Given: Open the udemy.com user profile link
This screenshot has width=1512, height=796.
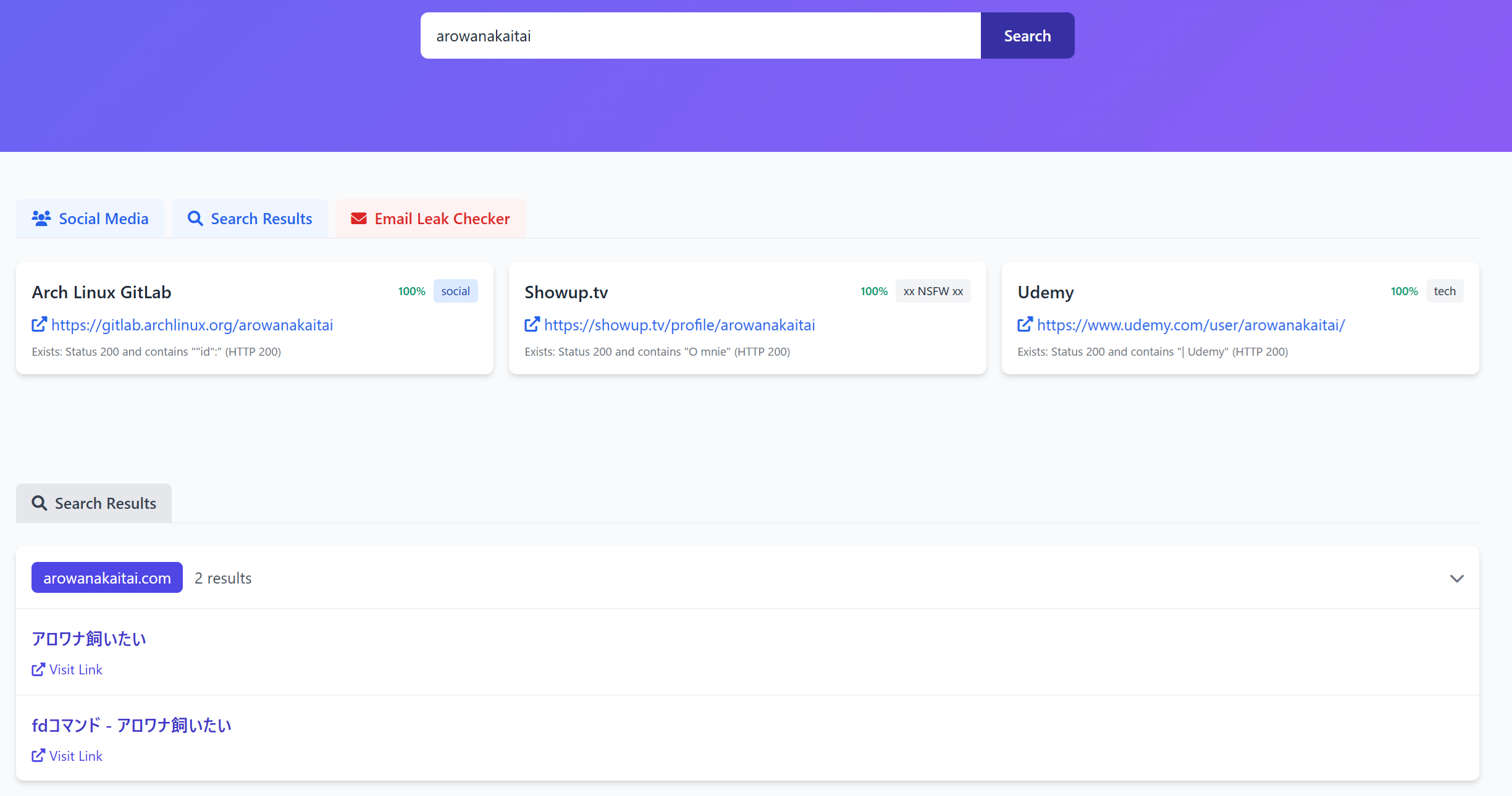Looking at the screenshot, I should coord(1190,325).
